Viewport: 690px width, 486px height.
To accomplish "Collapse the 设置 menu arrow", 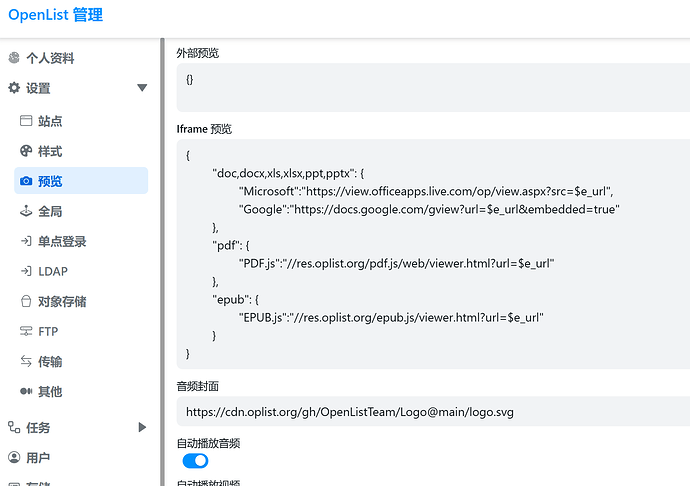I will (x=142, y=88).
